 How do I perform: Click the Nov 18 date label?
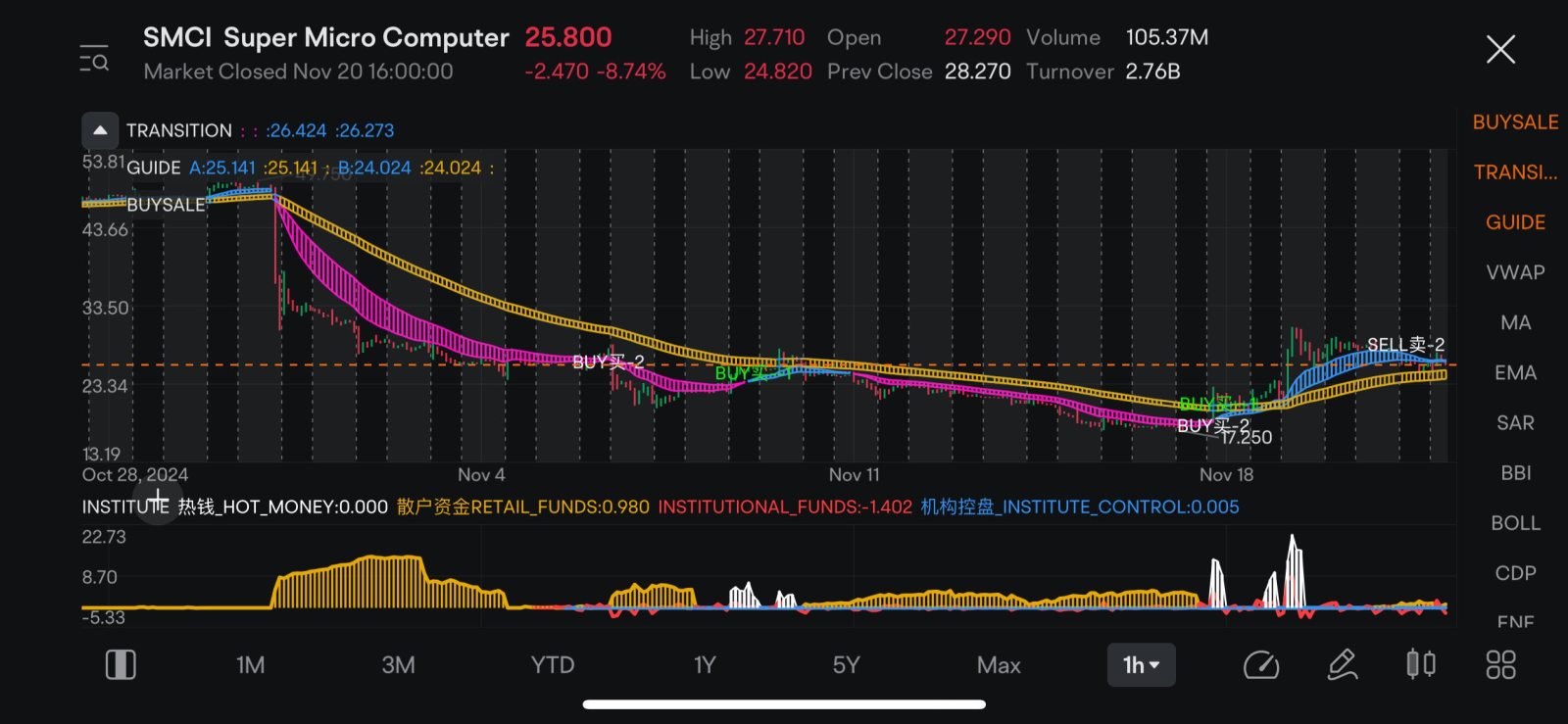tap(1226, 474)
